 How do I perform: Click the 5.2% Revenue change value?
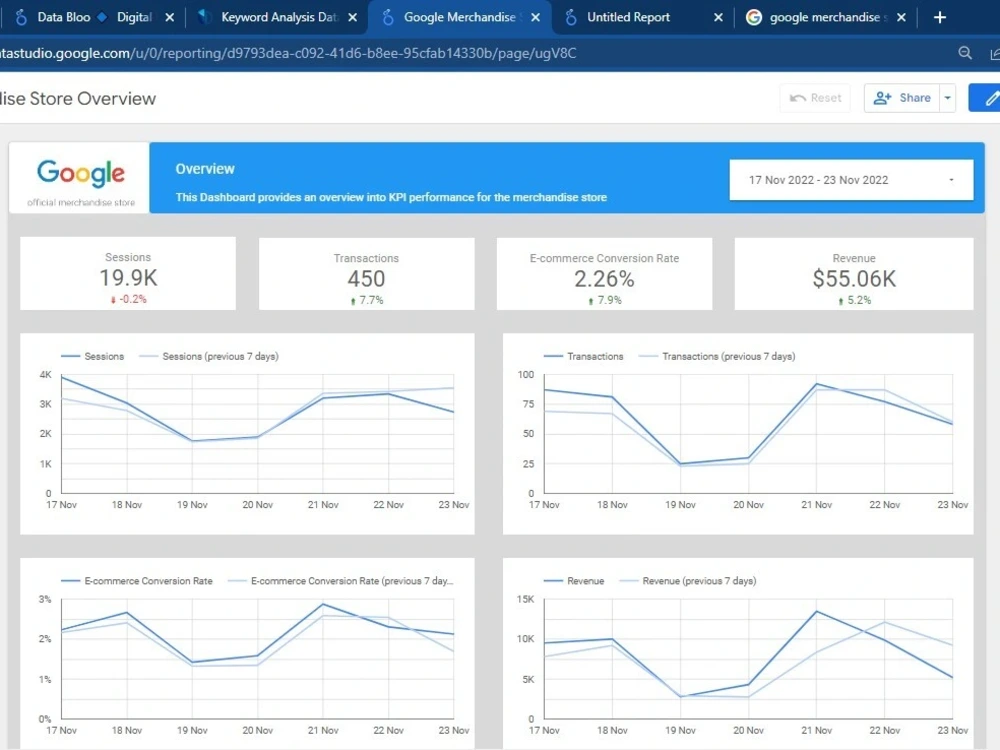coord(855,300)
